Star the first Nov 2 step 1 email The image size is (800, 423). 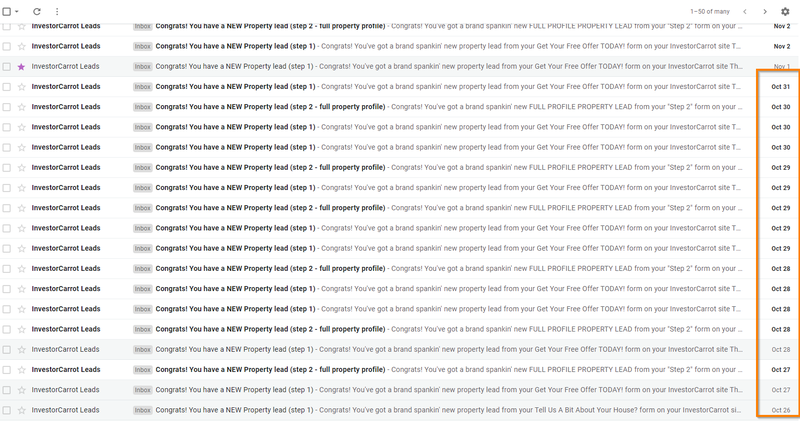coord(21,46)
